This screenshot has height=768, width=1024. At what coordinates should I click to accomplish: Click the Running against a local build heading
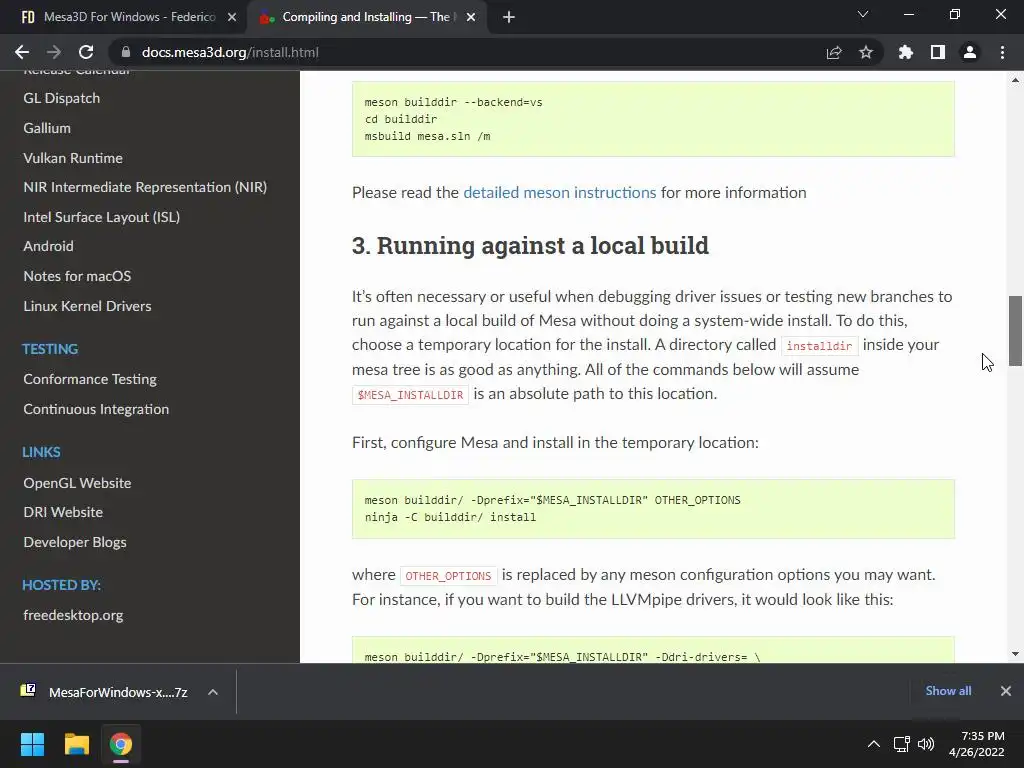point(530,246)
